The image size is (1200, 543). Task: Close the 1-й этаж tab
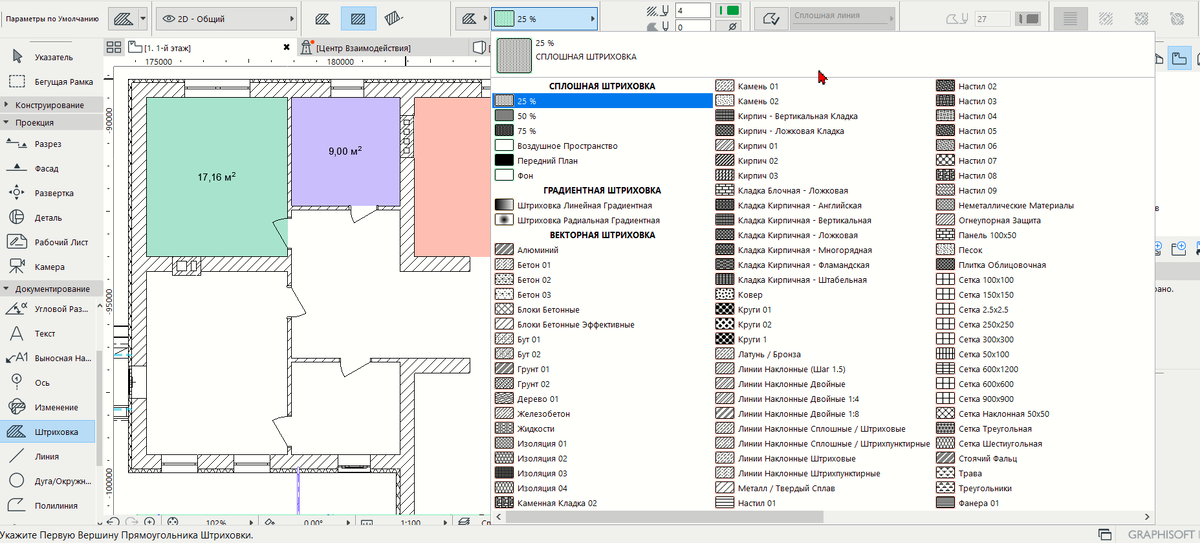click(288, 47)
